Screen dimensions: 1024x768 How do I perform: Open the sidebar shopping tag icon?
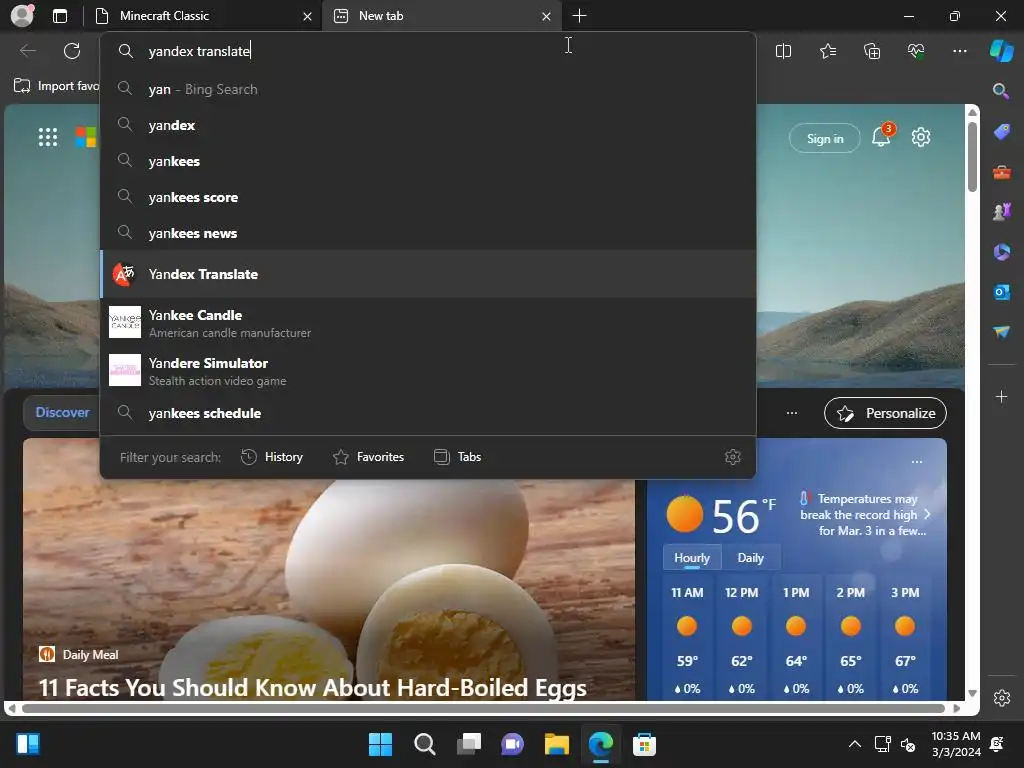[x=1001, y=132]
